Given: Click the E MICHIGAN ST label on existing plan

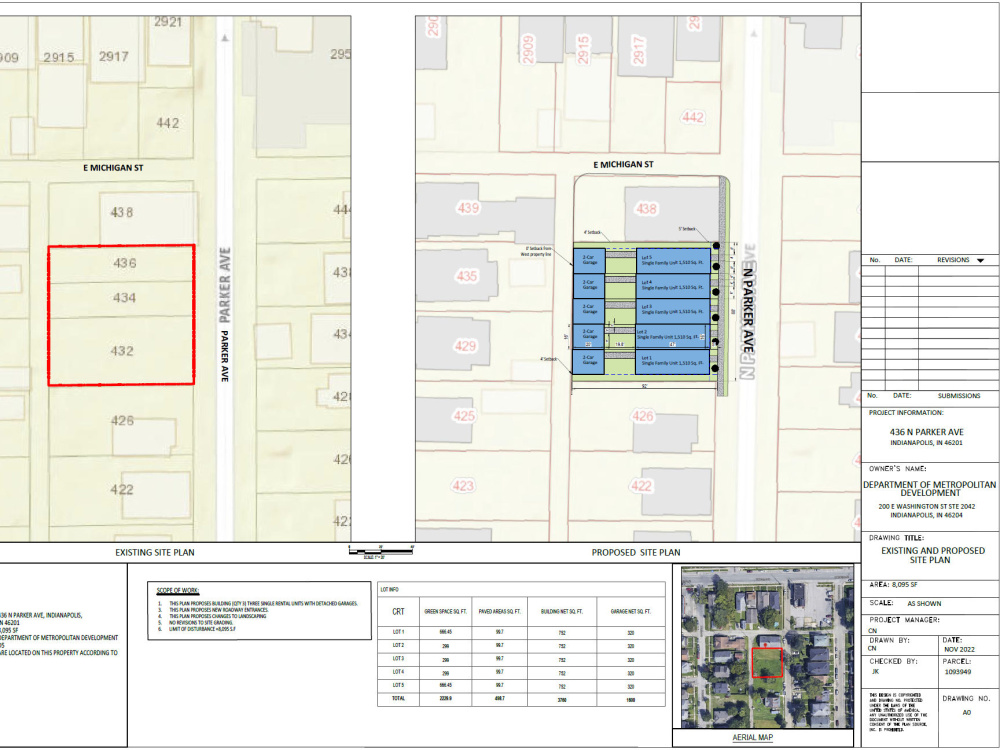Looking at the screenshot, I should 114,168.
